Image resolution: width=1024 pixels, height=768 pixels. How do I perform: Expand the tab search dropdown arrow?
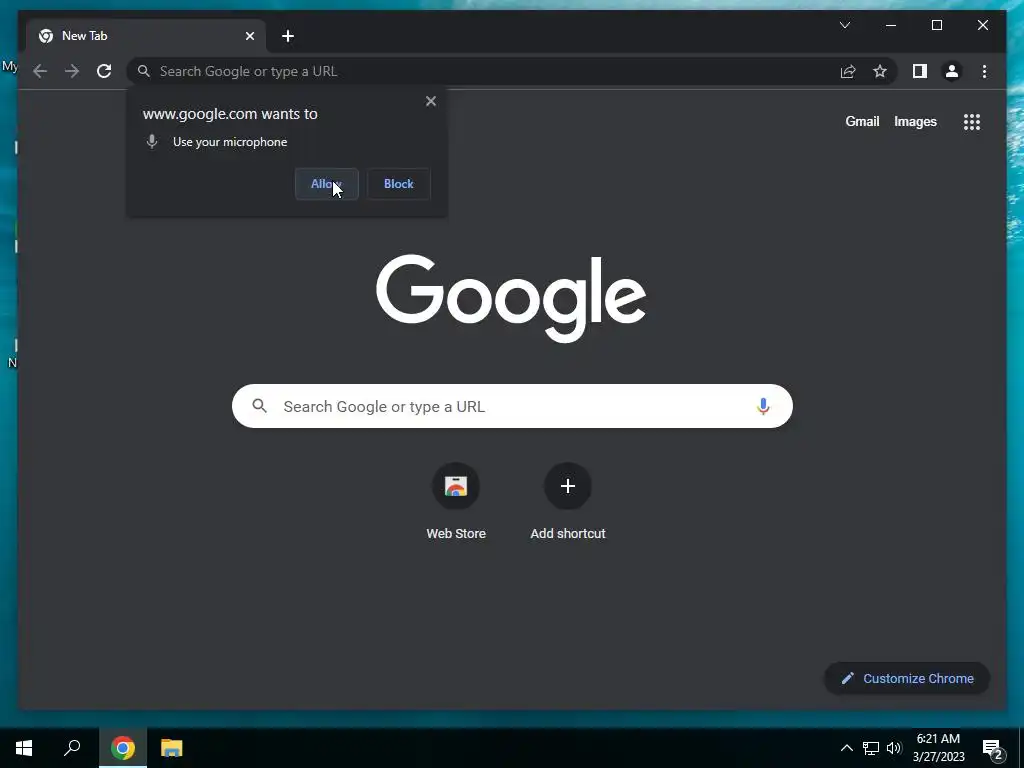(x=844, y=25)
